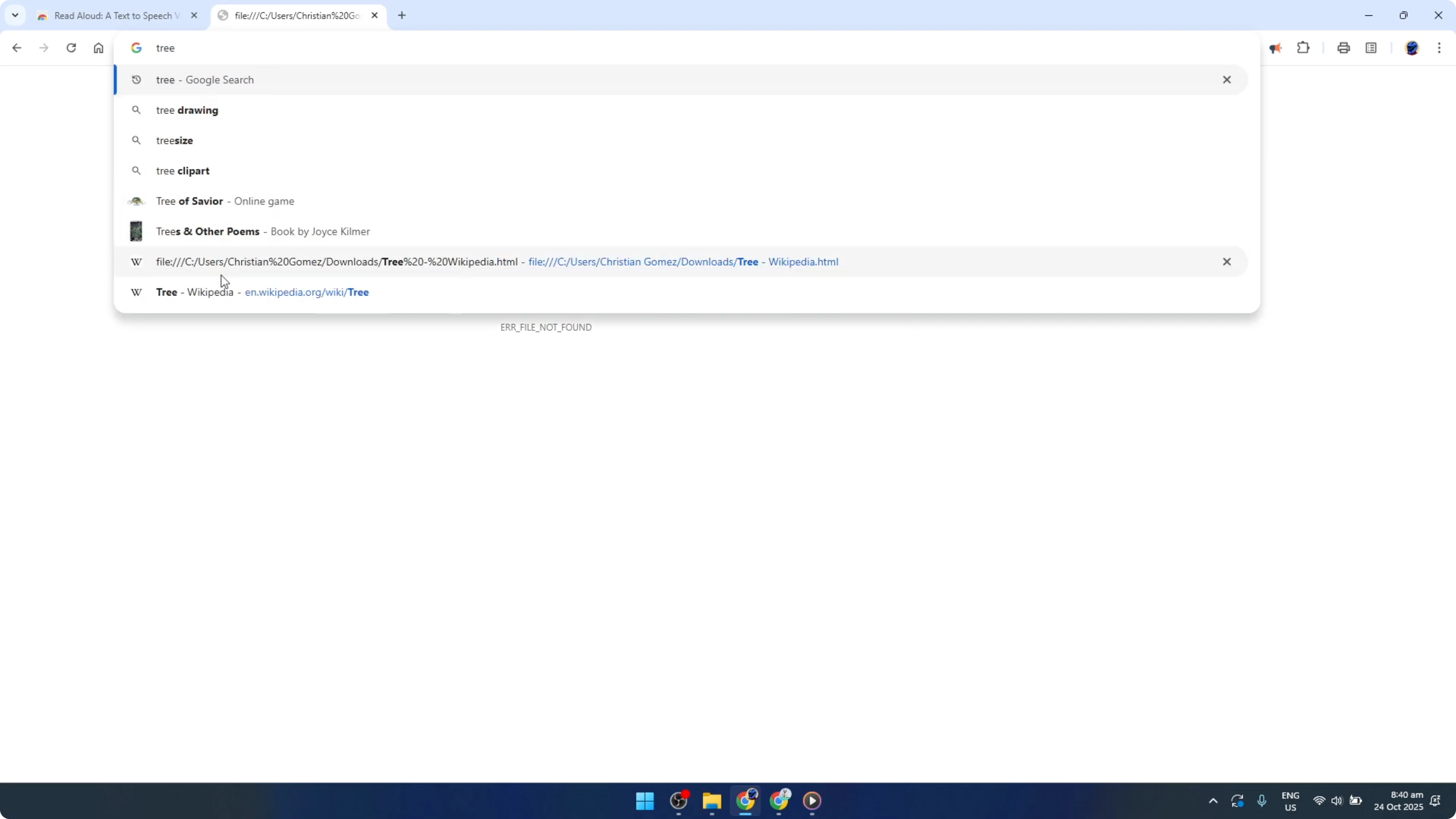This screenshot has width=1456, height=819.
Task: Select 'Tree of Savior' online game suggestion
Action: tap(681, 201)
